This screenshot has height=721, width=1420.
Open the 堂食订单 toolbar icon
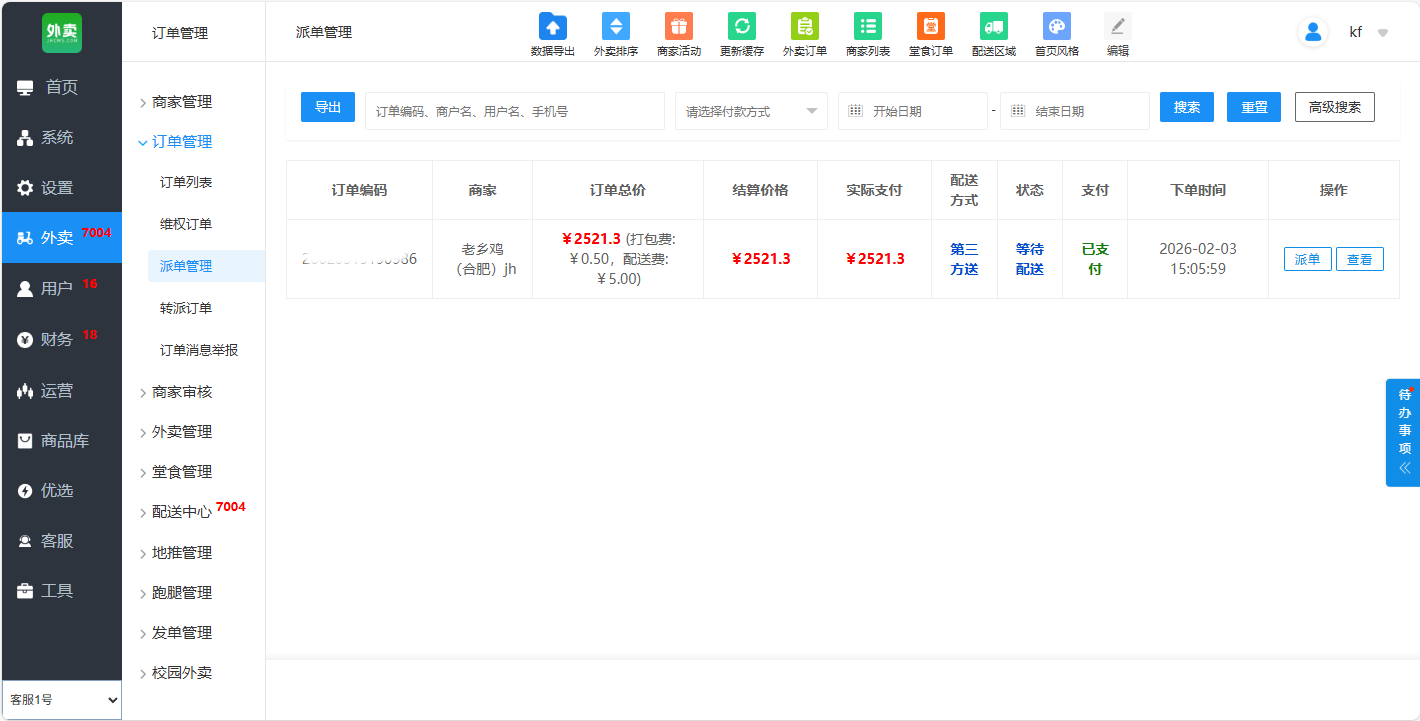click(x=930, y=27)
